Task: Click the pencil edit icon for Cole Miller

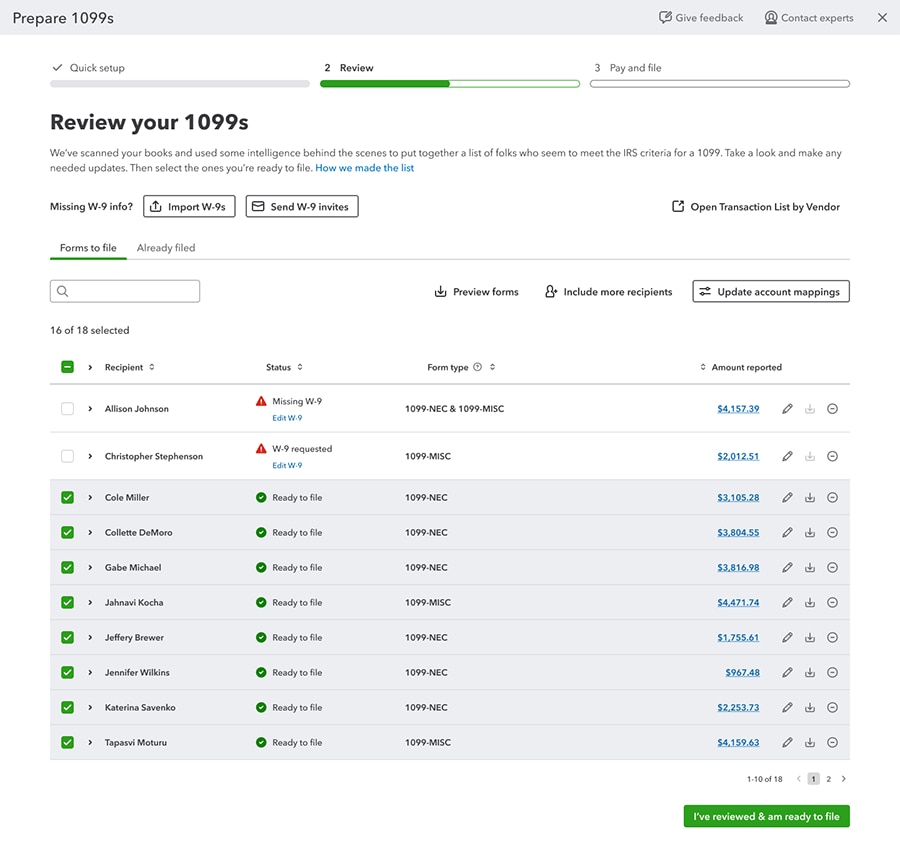Action: pyautogui.click(x=787, y=498)
